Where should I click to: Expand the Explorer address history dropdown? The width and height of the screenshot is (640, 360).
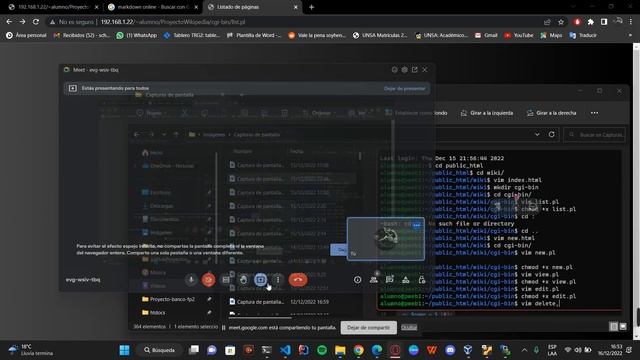(537, 134)
